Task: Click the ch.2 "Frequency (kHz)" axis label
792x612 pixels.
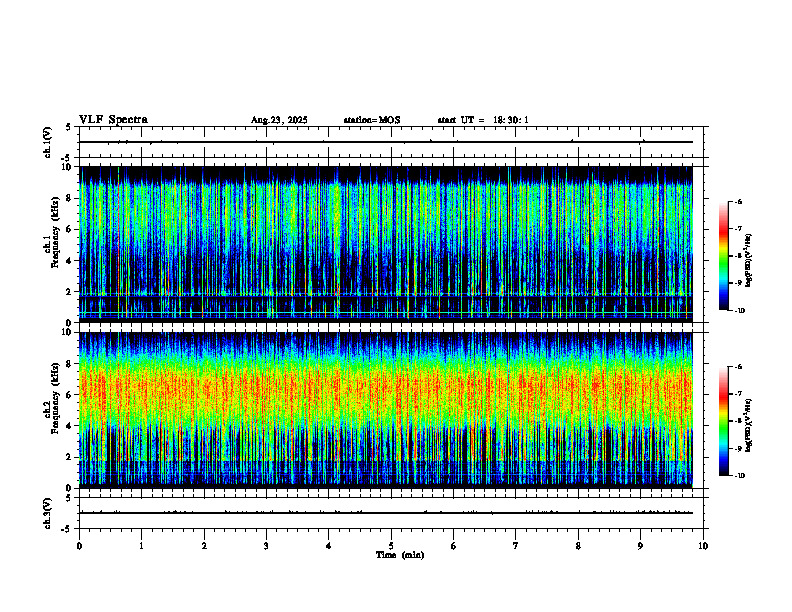Action: coord(55,398)
